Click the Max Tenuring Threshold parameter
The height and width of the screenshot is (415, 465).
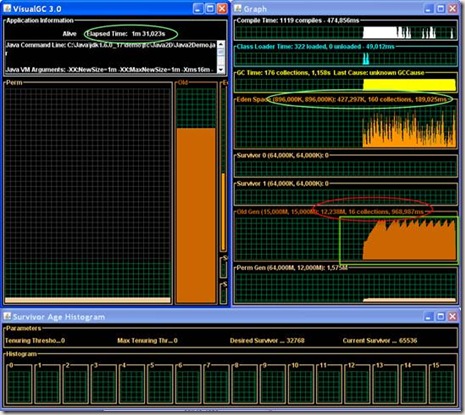pyautogui.click(x=147, y=341)
